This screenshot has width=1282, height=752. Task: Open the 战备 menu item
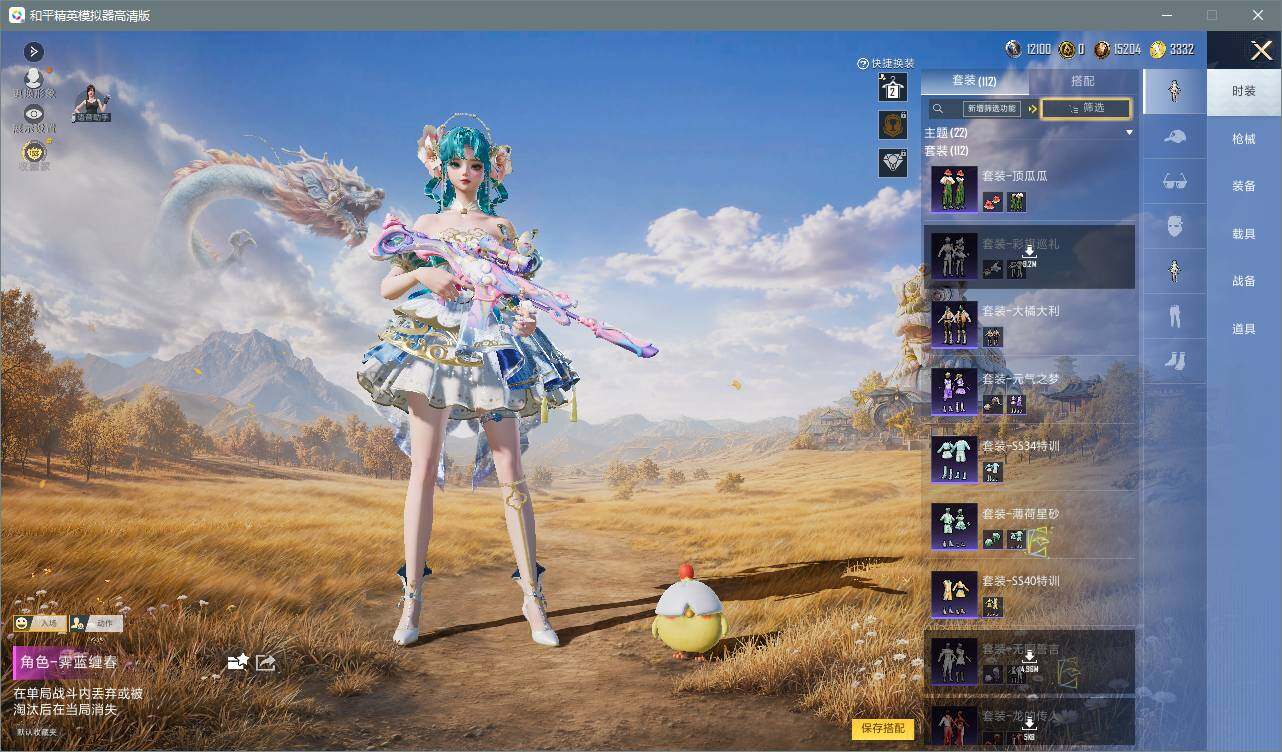(1244, 281)
